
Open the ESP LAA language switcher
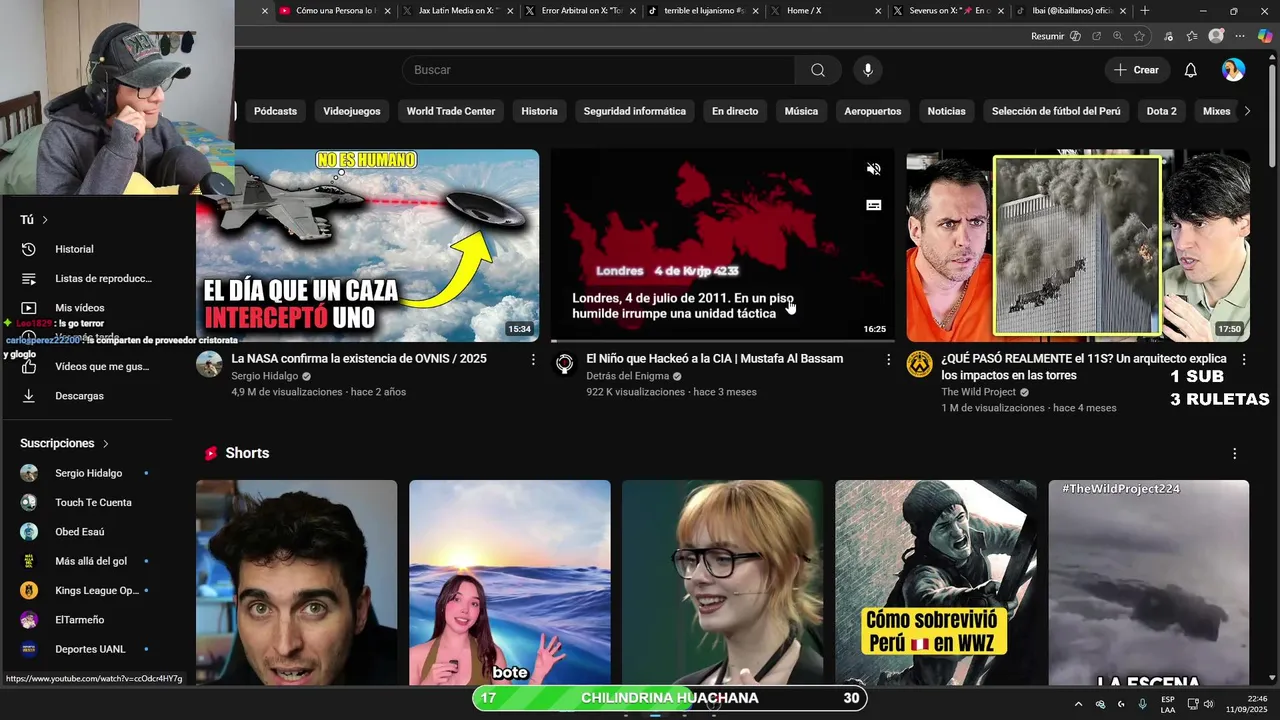[1168, 704]
